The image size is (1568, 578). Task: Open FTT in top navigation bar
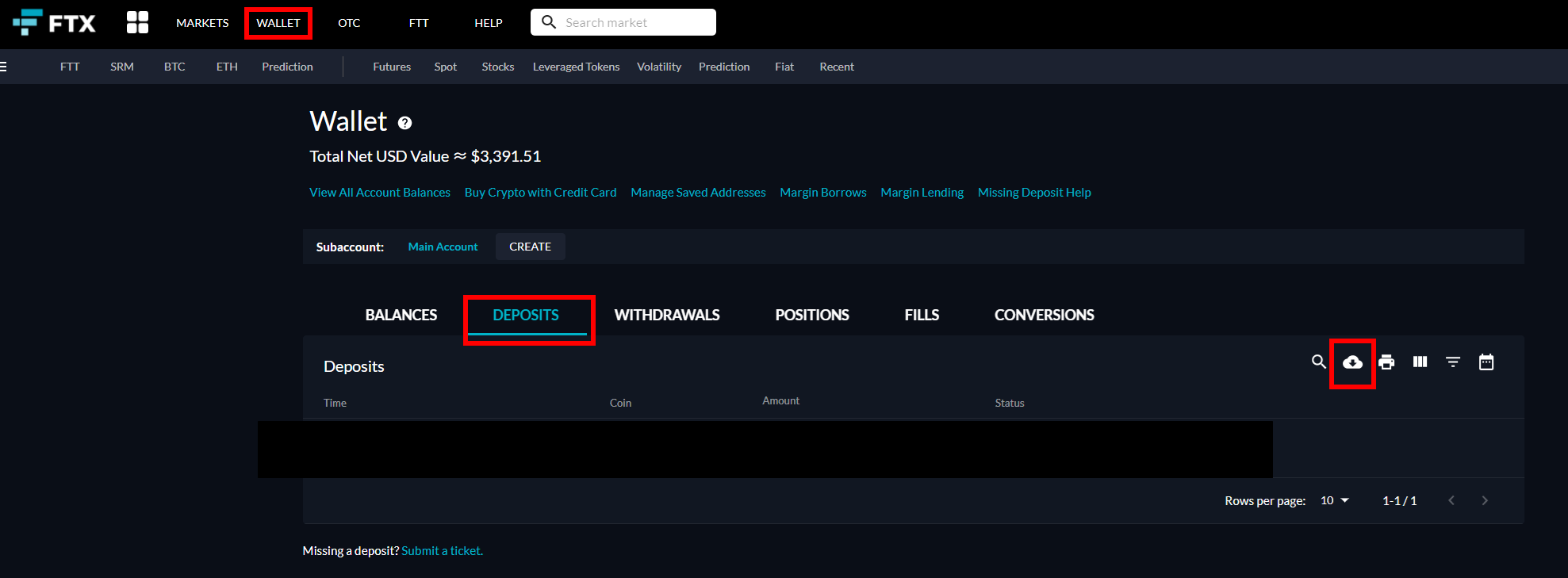419,23
